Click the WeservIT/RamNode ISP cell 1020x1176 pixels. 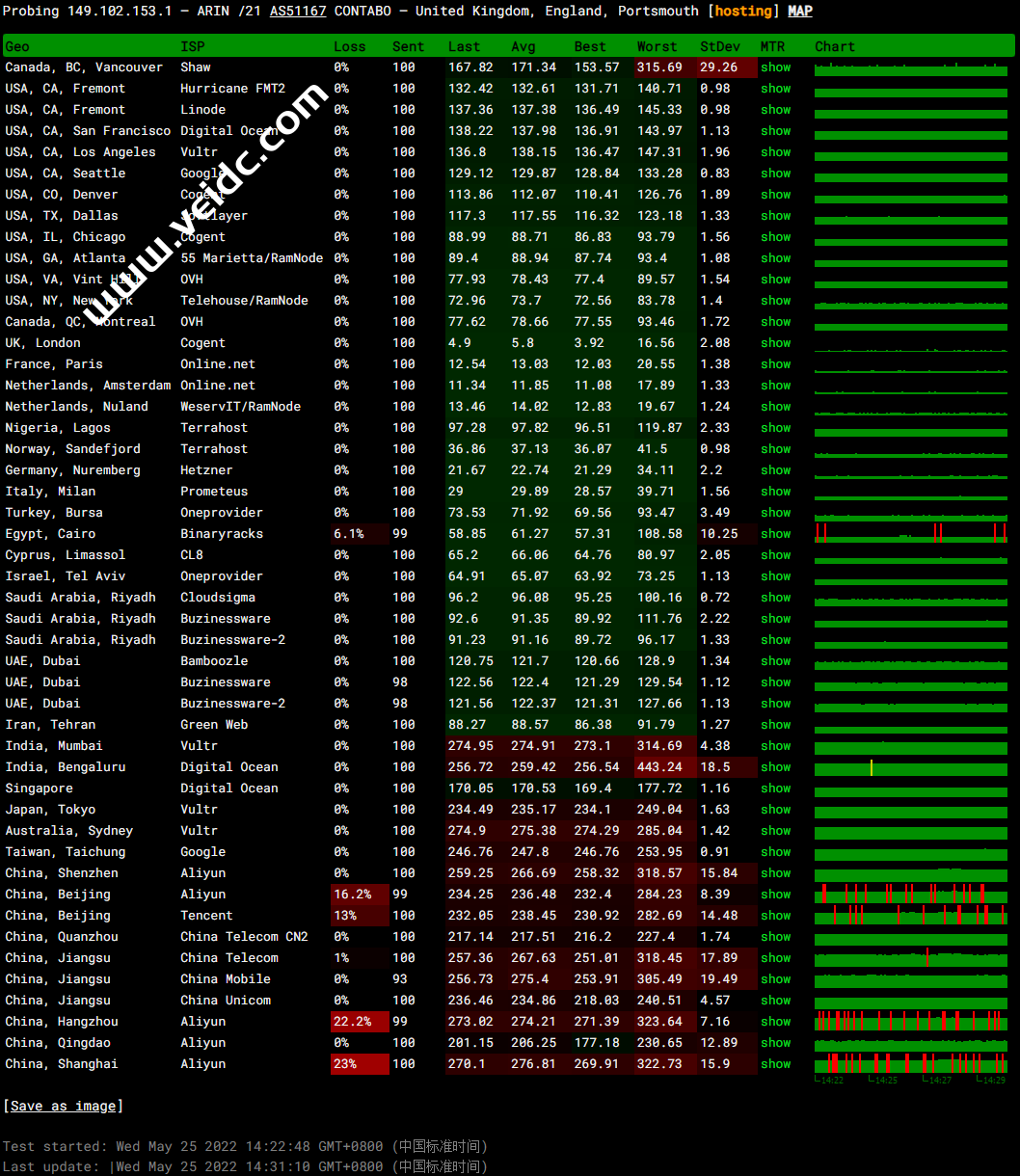[x=240, y=407]
